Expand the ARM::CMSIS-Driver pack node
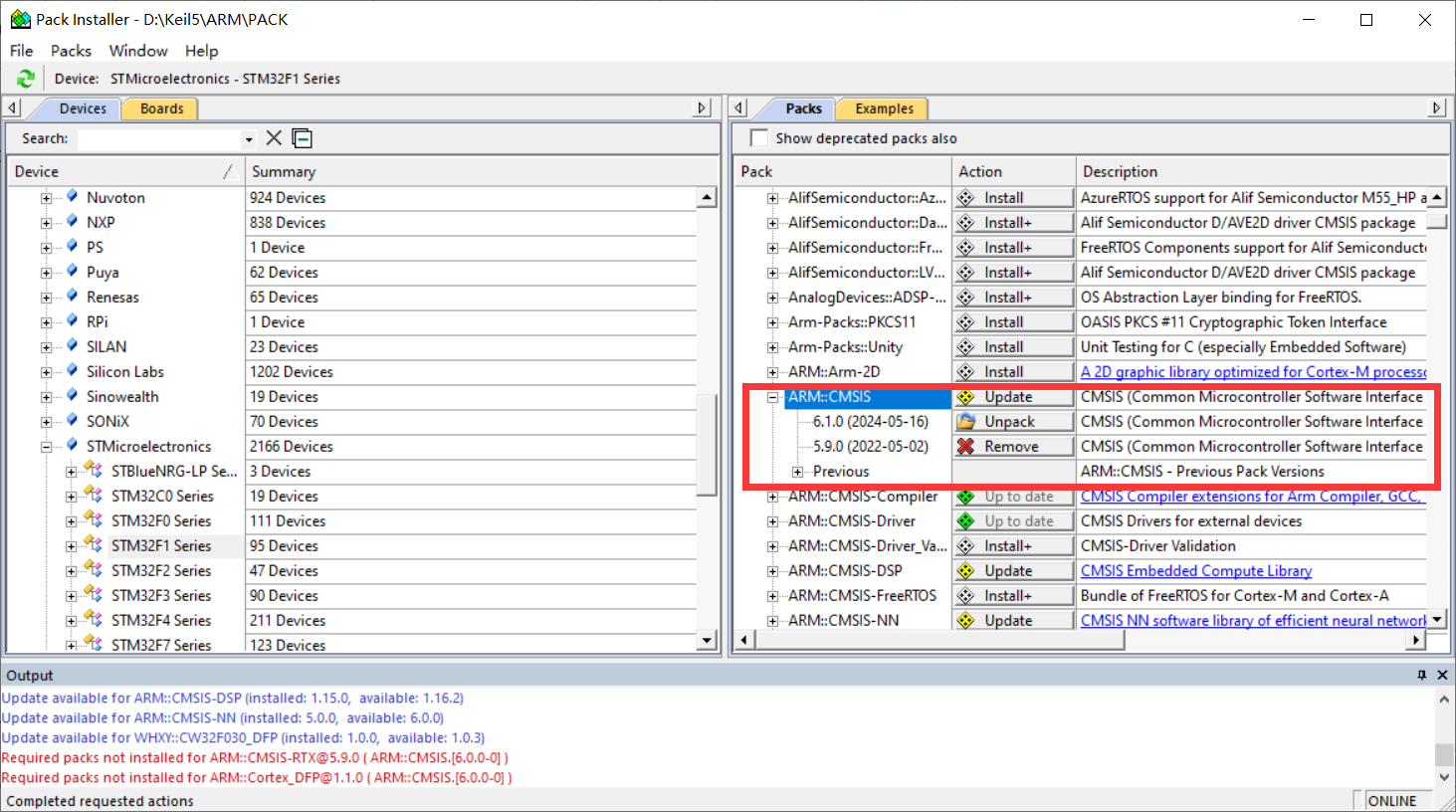Viewport: 1456px width, 812px height. [773, 521]
